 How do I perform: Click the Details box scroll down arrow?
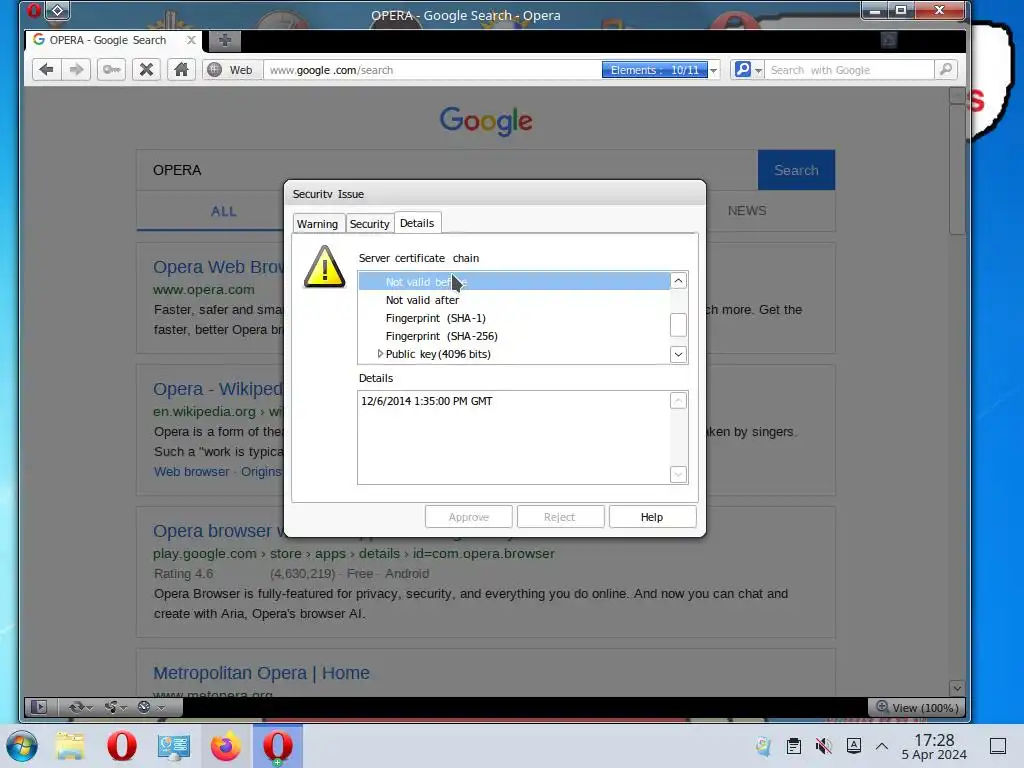point(679,475)
